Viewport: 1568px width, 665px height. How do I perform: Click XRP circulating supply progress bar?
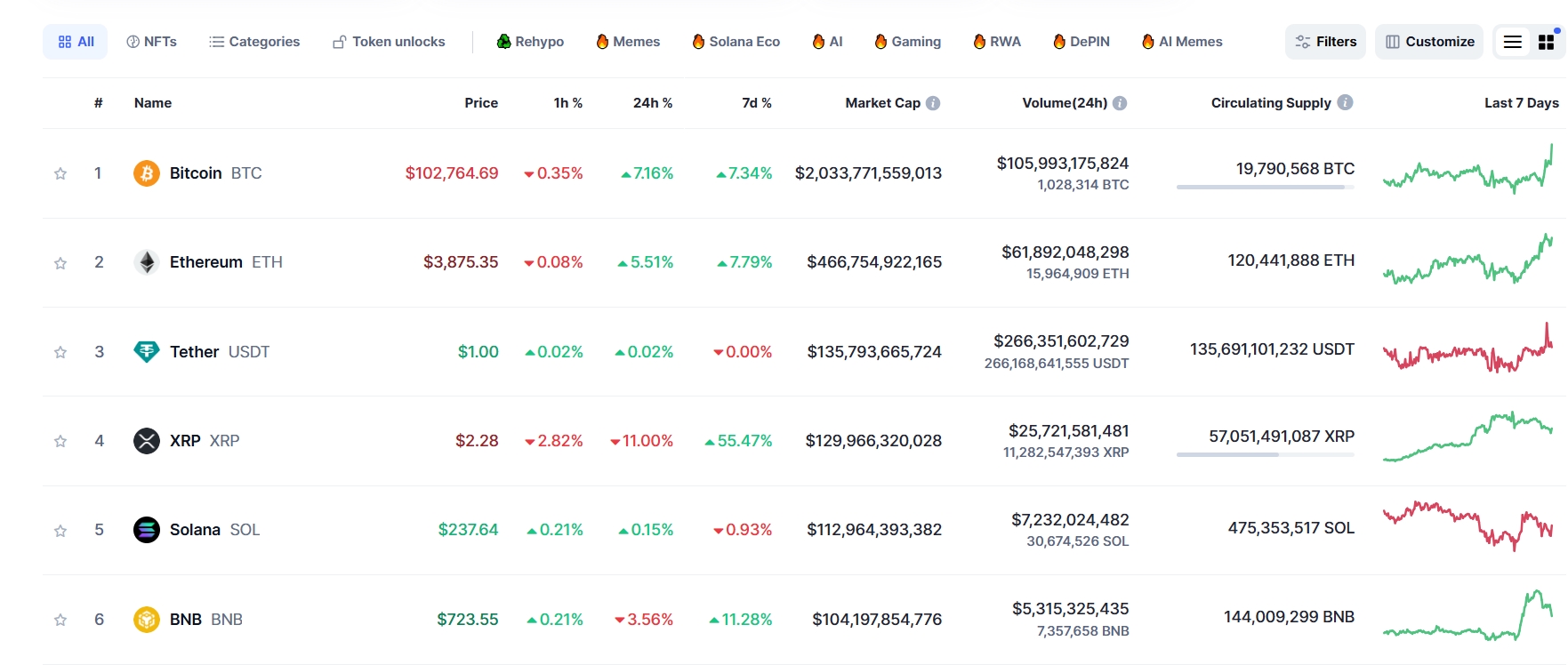pos(1266,455)
